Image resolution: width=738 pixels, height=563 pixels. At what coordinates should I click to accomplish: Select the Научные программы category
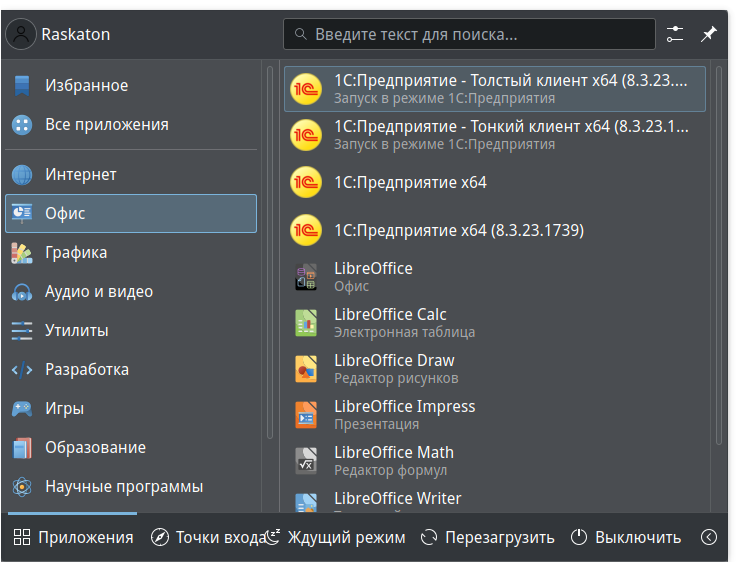(x=131, y=487)
